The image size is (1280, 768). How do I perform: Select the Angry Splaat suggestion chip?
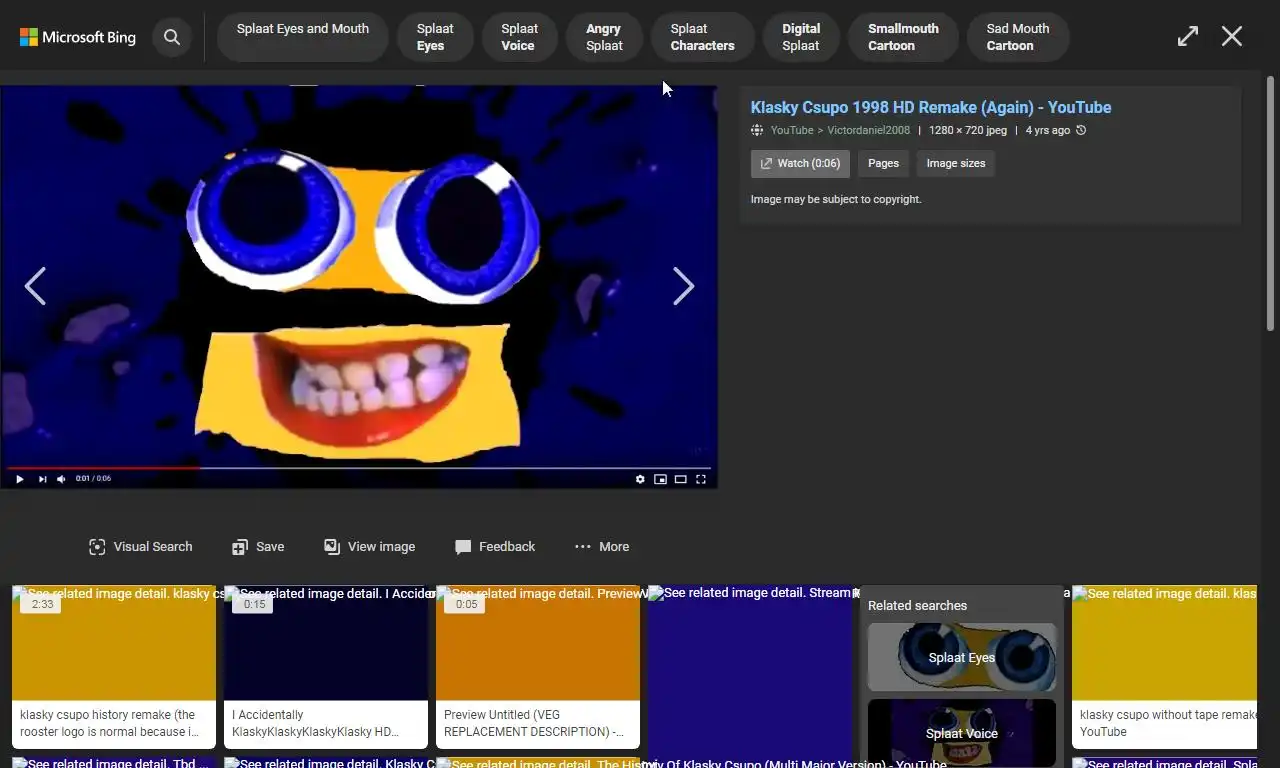(604, 37)
